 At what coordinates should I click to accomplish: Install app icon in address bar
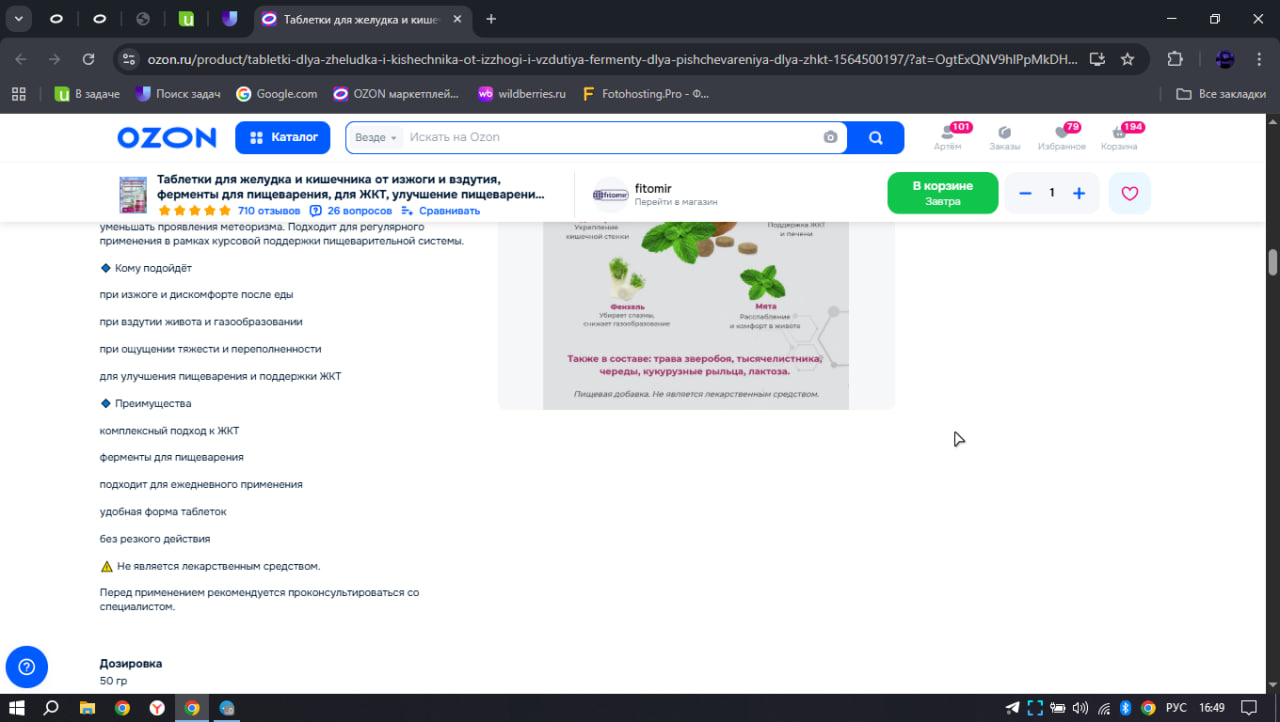pyautogui.click(x=1097, y=59)
